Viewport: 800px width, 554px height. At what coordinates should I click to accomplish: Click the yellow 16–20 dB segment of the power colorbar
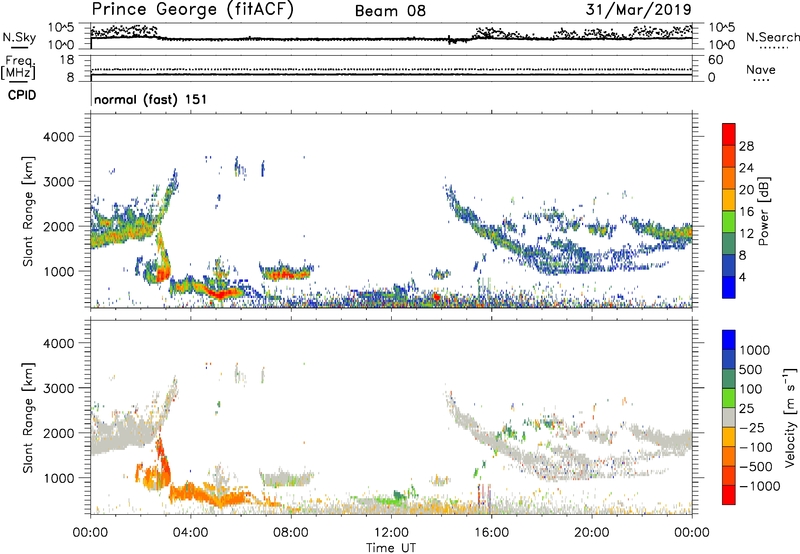point(729,199)
